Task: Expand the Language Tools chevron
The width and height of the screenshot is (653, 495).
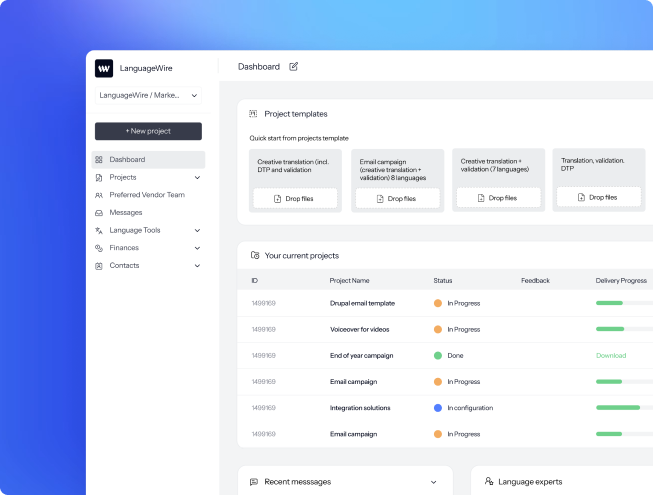Action: 197,230
